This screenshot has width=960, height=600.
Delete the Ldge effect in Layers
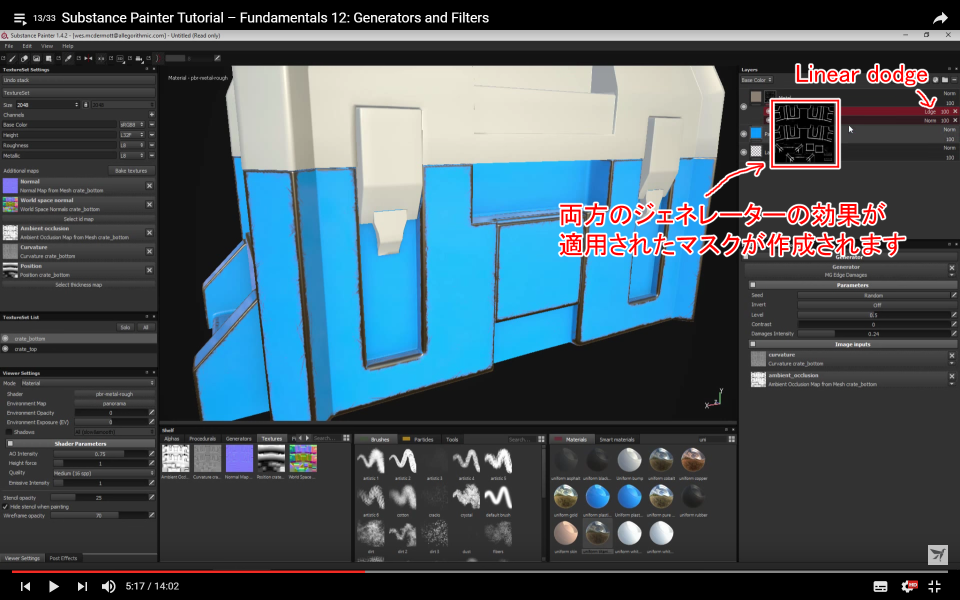click(954, 111)
